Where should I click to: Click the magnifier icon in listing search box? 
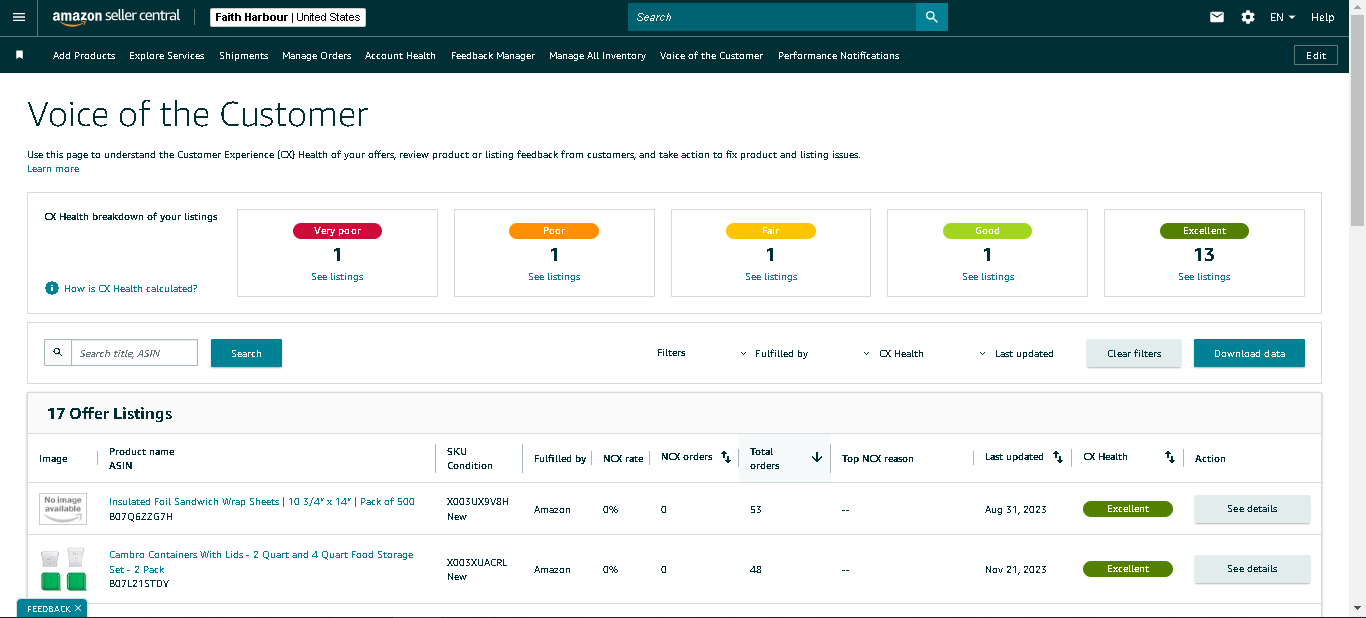pyautogui.click(x=58, y=352)
